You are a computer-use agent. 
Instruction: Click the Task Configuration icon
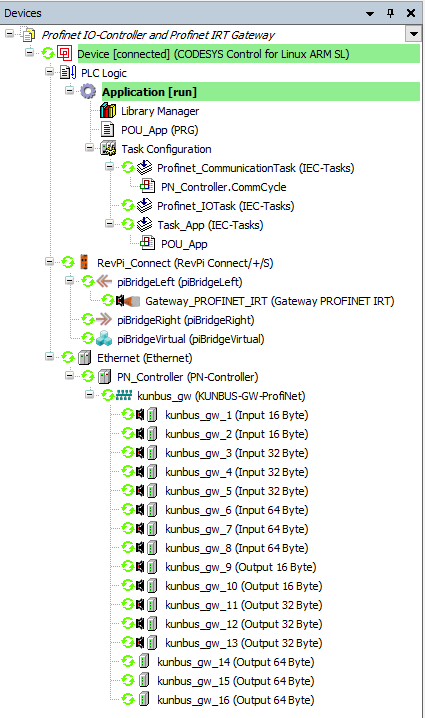point(108,149)
